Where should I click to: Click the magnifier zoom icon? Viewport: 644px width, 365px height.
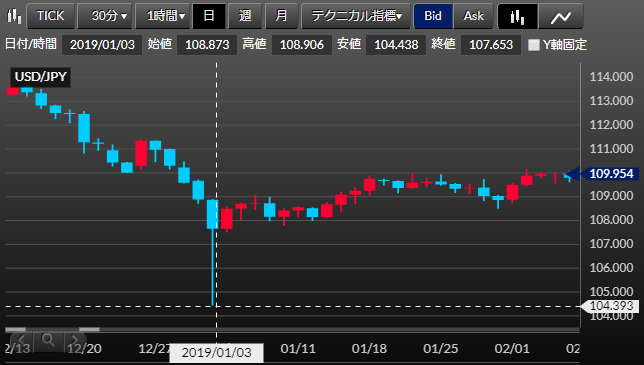point(48,340)
